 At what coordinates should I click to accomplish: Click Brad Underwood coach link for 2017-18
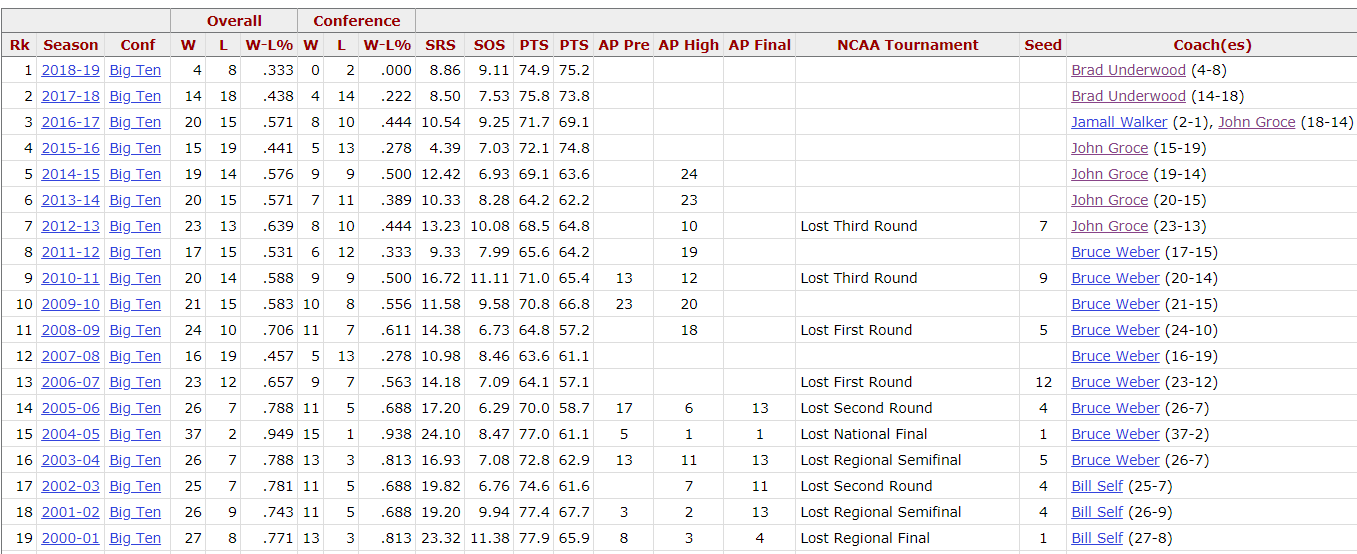(1128, 96)
